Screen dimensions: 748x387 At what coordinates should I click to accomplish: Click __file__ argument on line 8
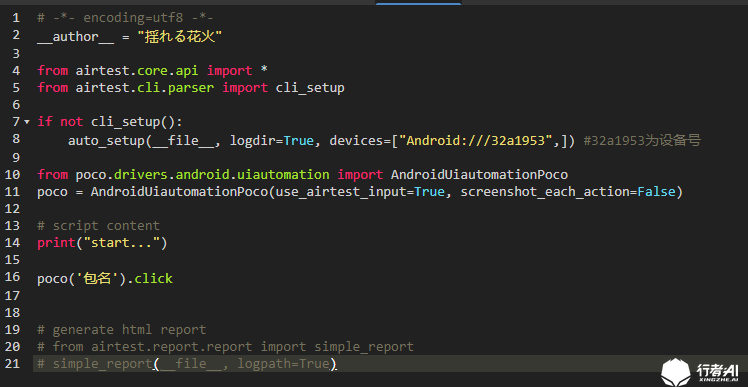(x=183, y=141)
